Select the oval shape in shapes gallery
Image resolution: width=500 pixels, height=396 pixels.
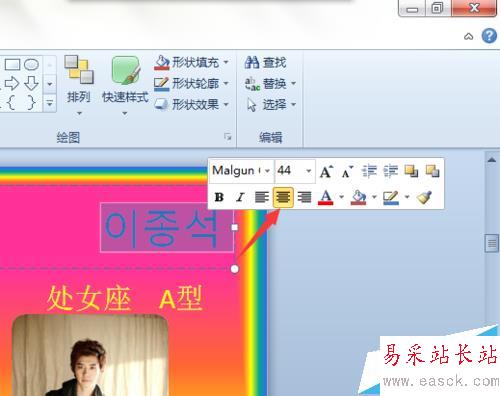(31, 64)
